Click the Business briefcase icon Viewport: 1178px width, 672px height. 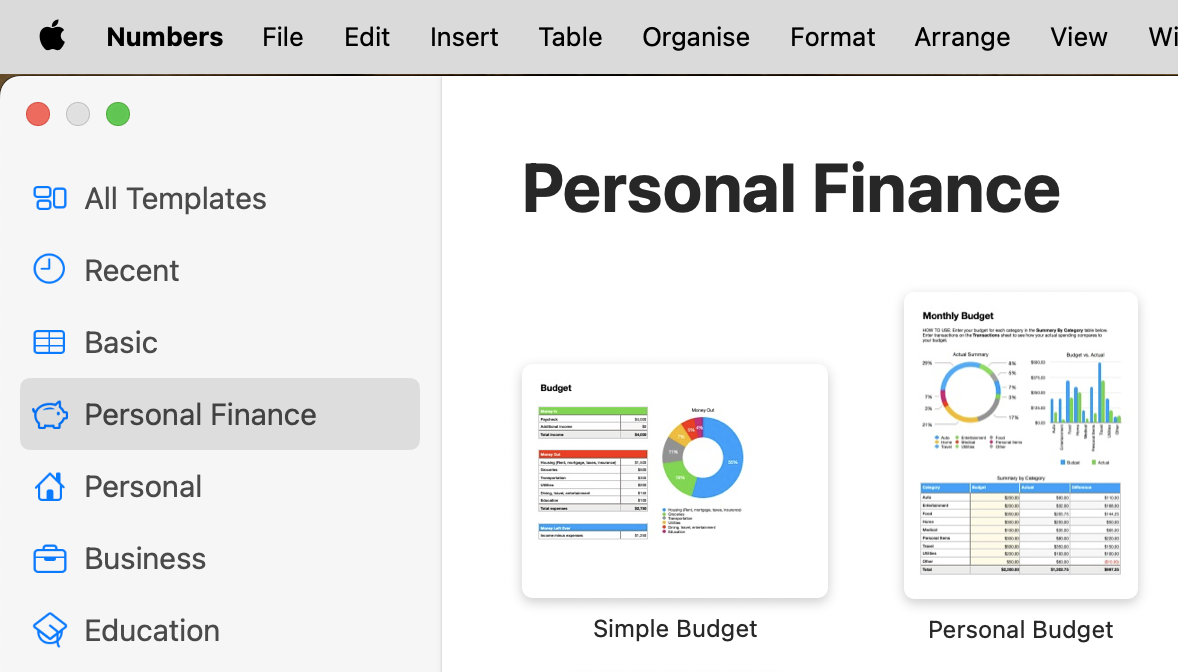(49, 558)
